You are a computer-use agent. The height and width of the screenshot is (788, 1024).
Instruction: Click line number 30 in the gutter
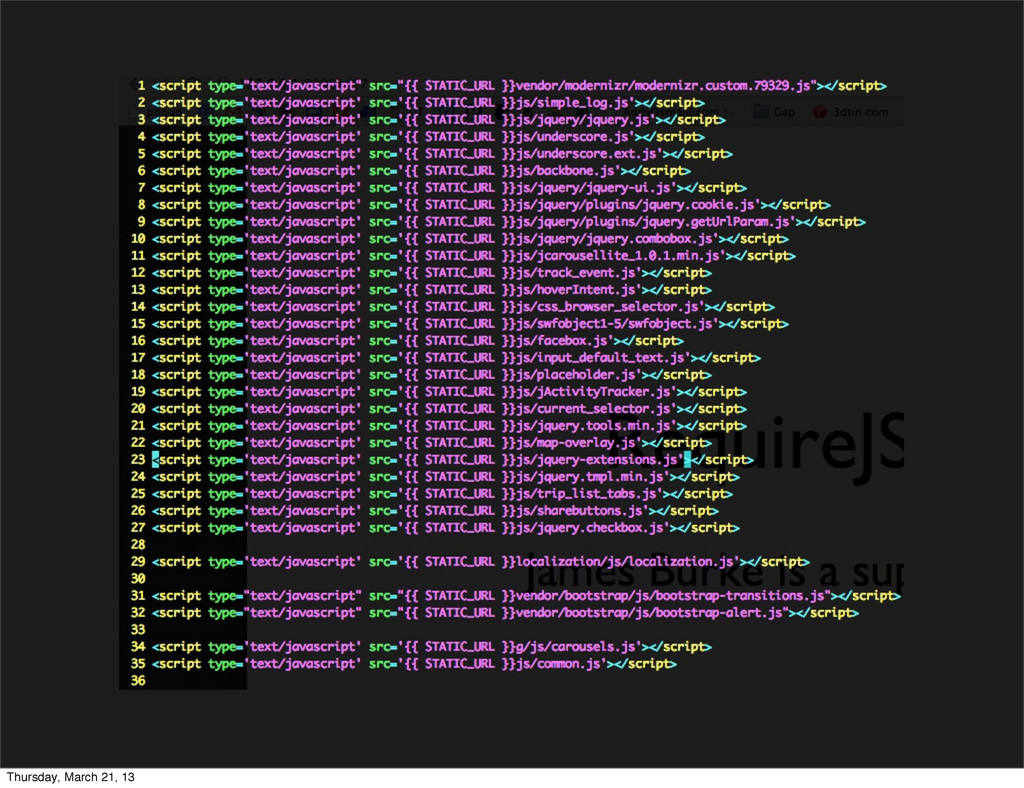(138, 578)
